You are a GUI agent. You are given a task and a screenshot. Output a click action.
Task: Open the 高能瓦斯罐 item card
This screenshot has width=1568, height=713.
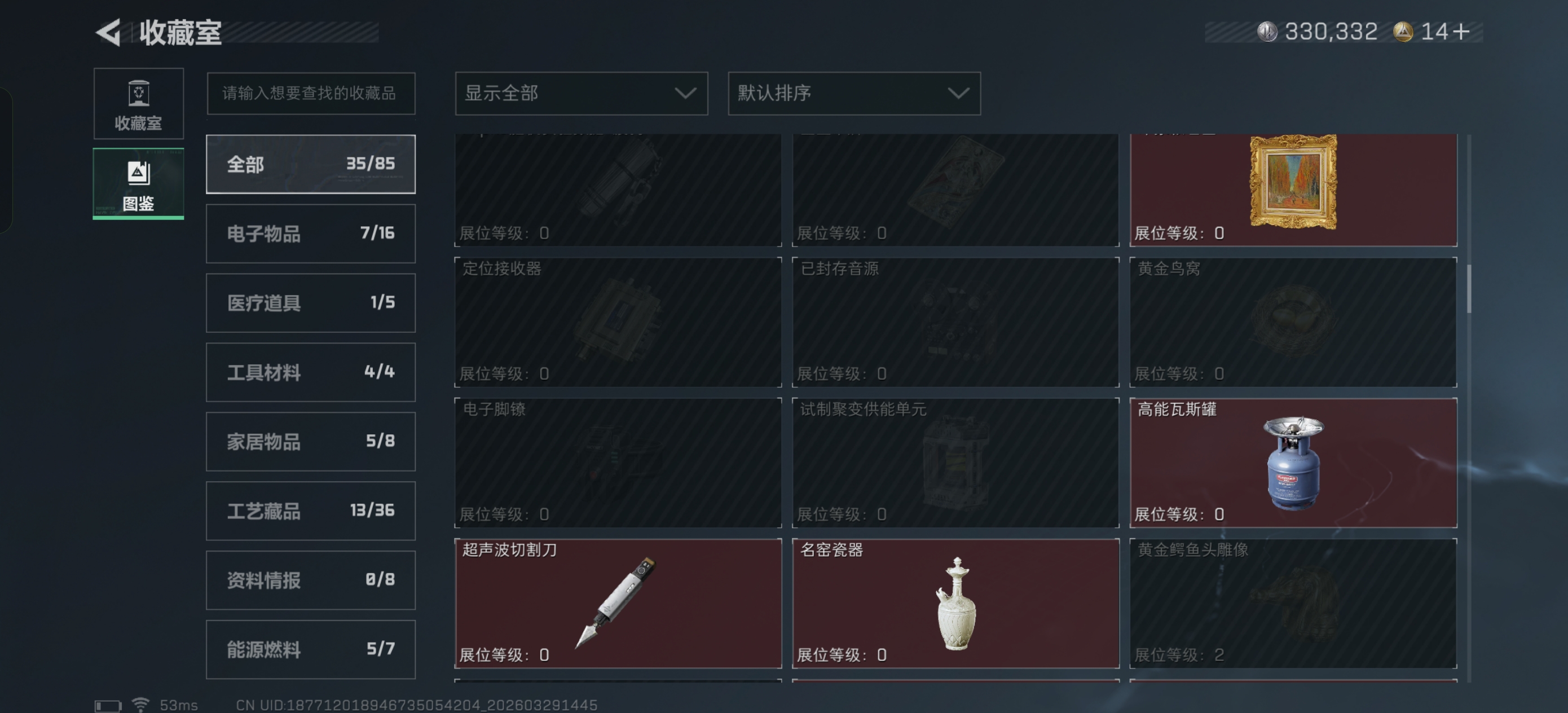[x=1293, y=463]
